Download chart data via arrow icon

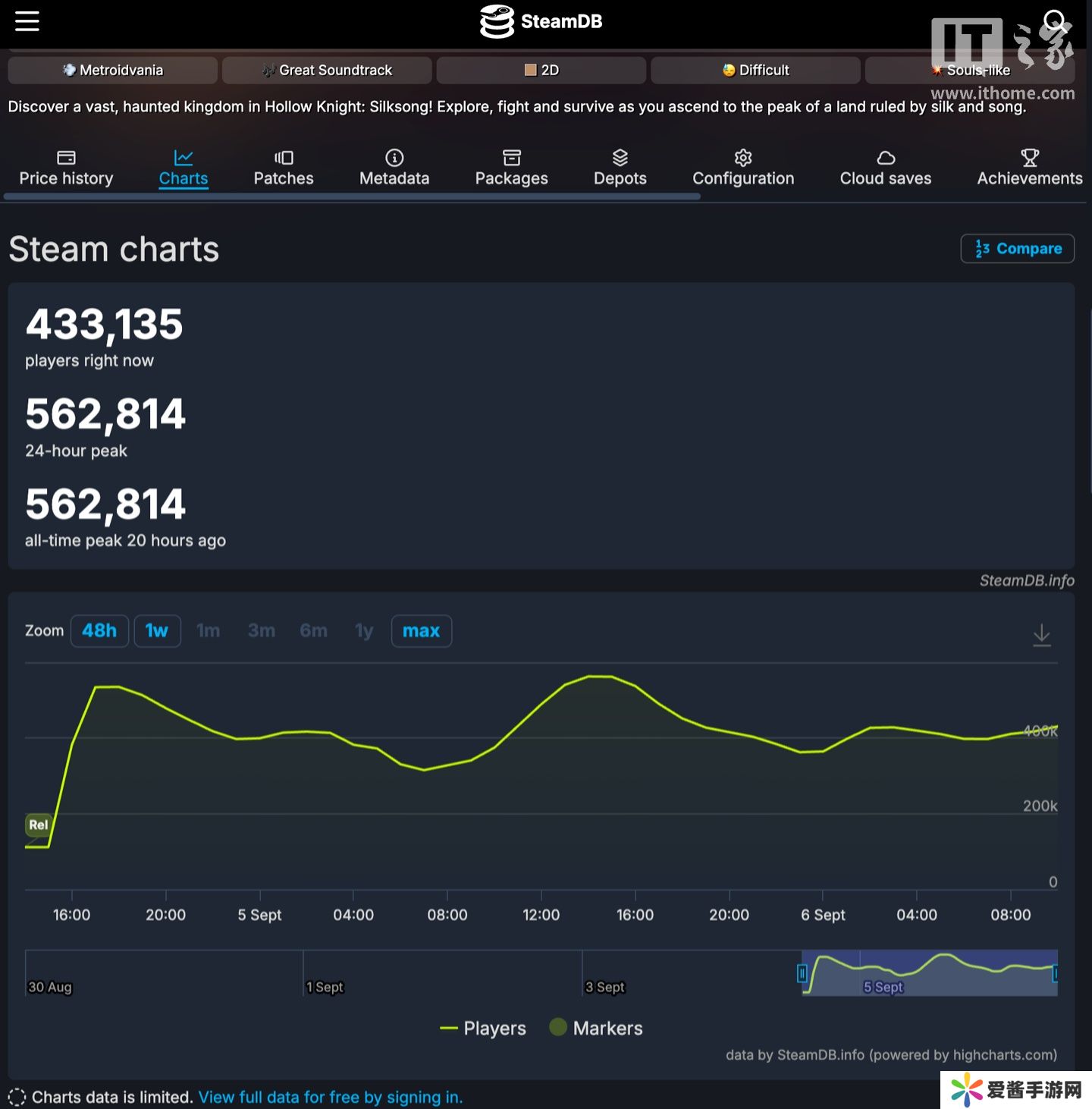pyautogui.click(x=1041, y=635)
